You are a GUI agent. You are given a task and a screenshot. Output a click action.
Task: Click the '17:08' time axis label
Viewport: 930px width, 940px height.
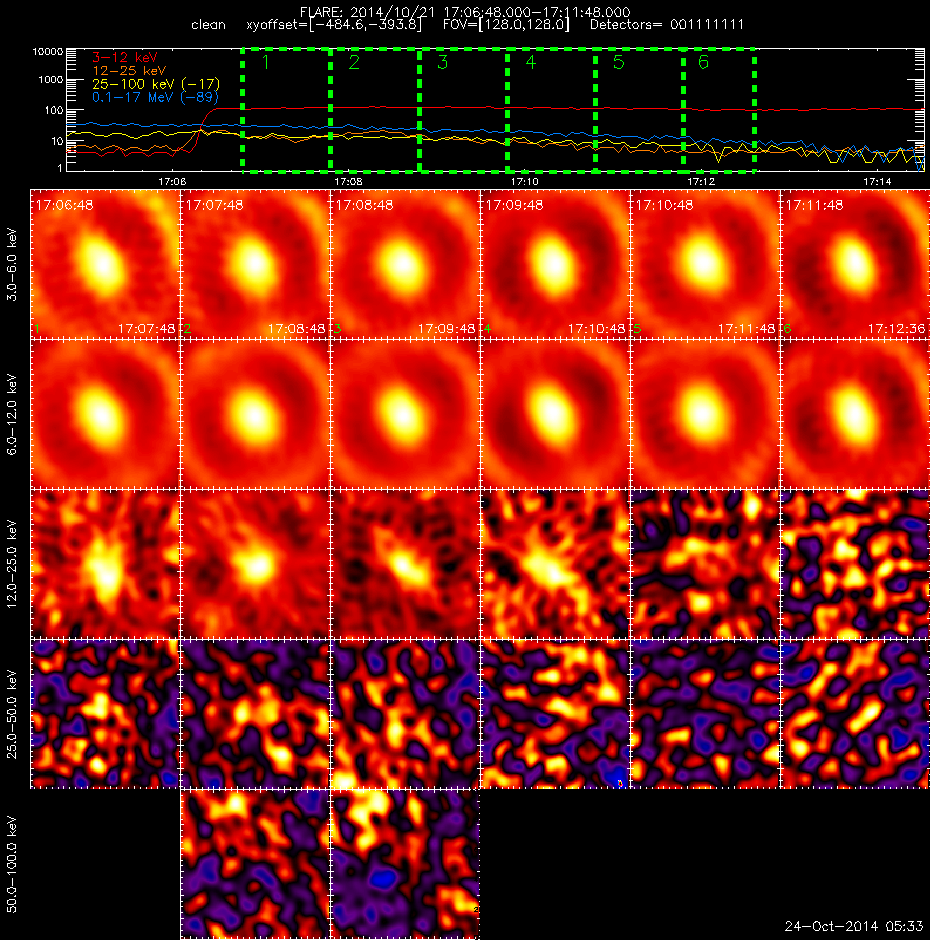point(348,181)
